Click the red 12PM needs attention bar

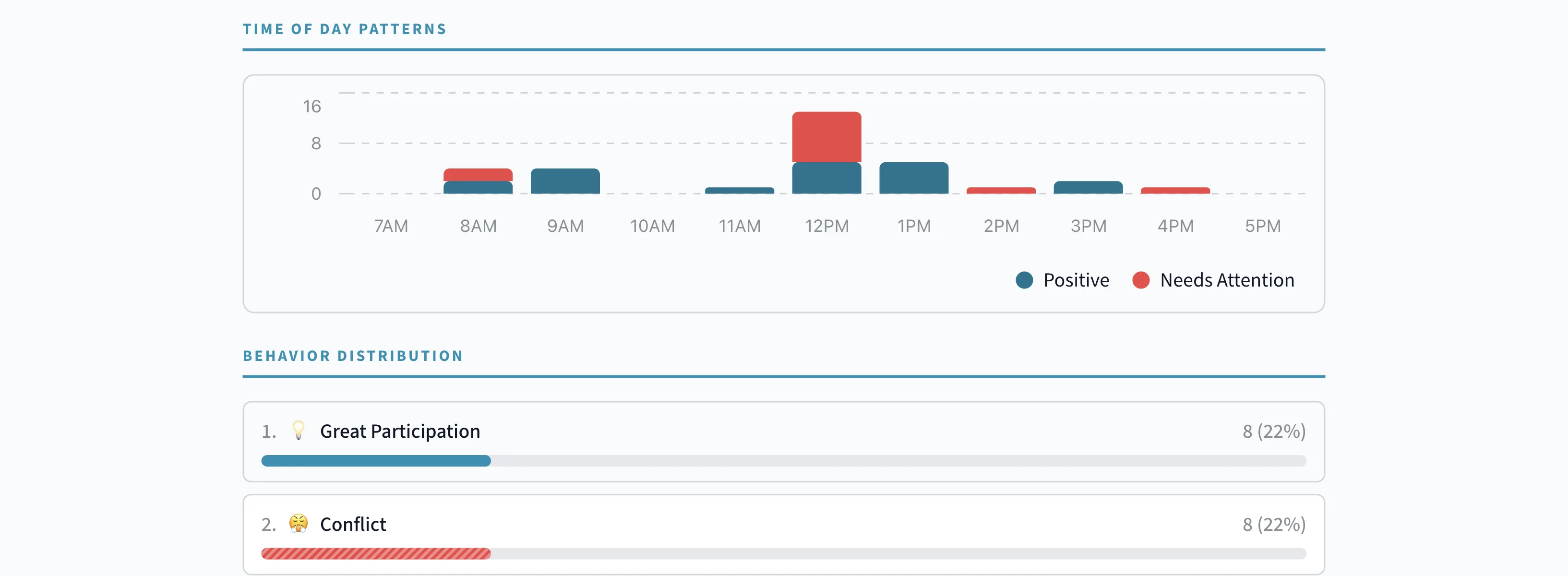pyautogui.click(x=826, y=136)
